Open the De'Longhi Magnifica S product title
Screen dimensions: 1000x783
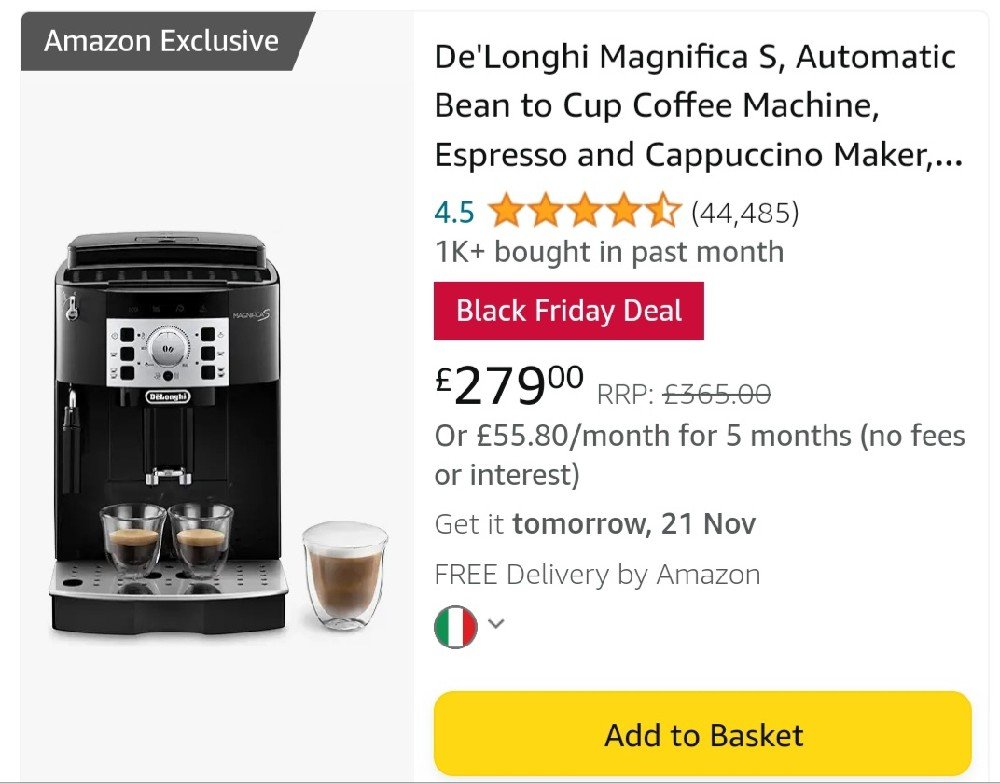(x=699, y=106)
